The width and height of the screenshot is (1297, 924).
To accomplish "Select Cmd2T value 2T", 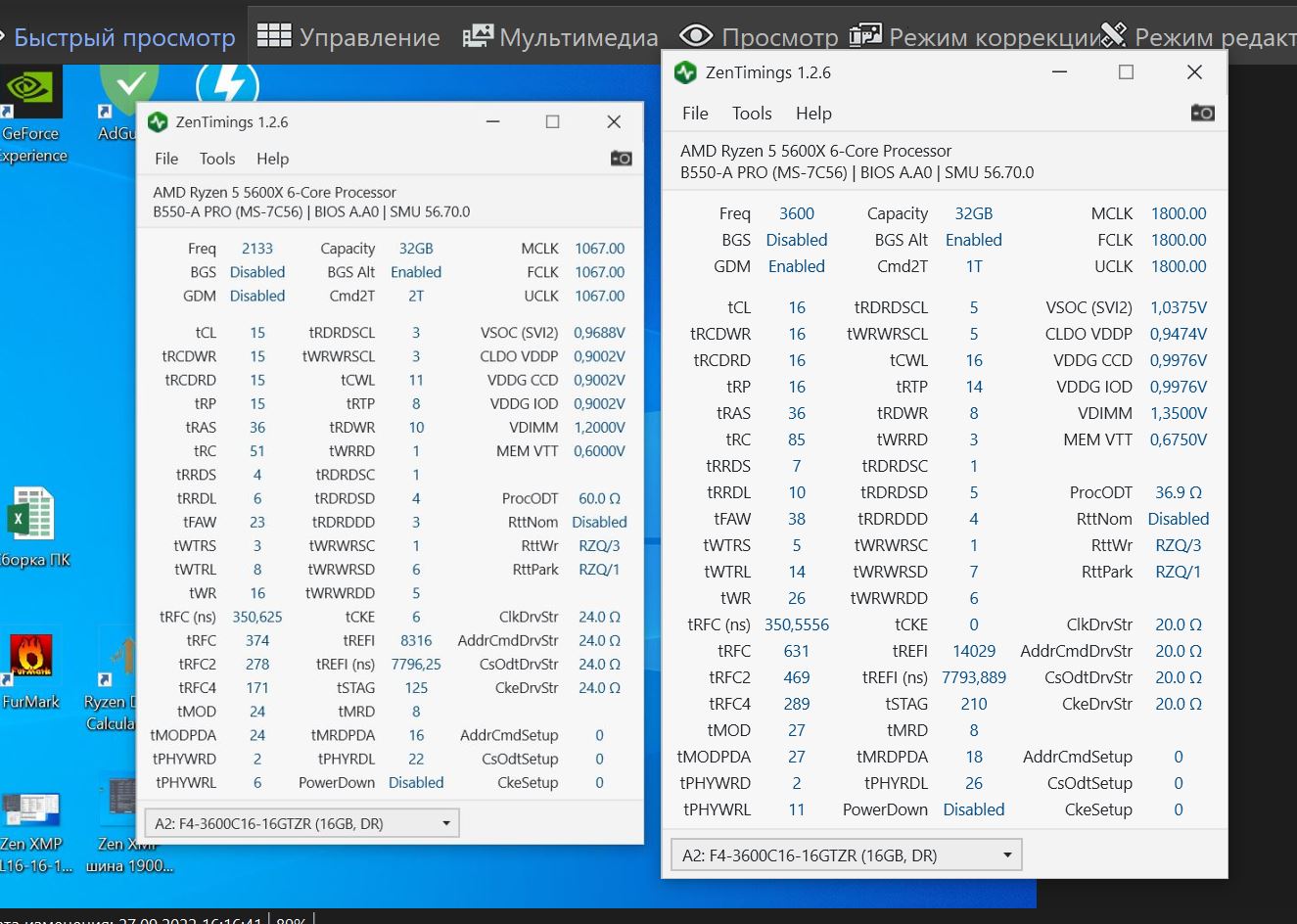I will [416, 296].
